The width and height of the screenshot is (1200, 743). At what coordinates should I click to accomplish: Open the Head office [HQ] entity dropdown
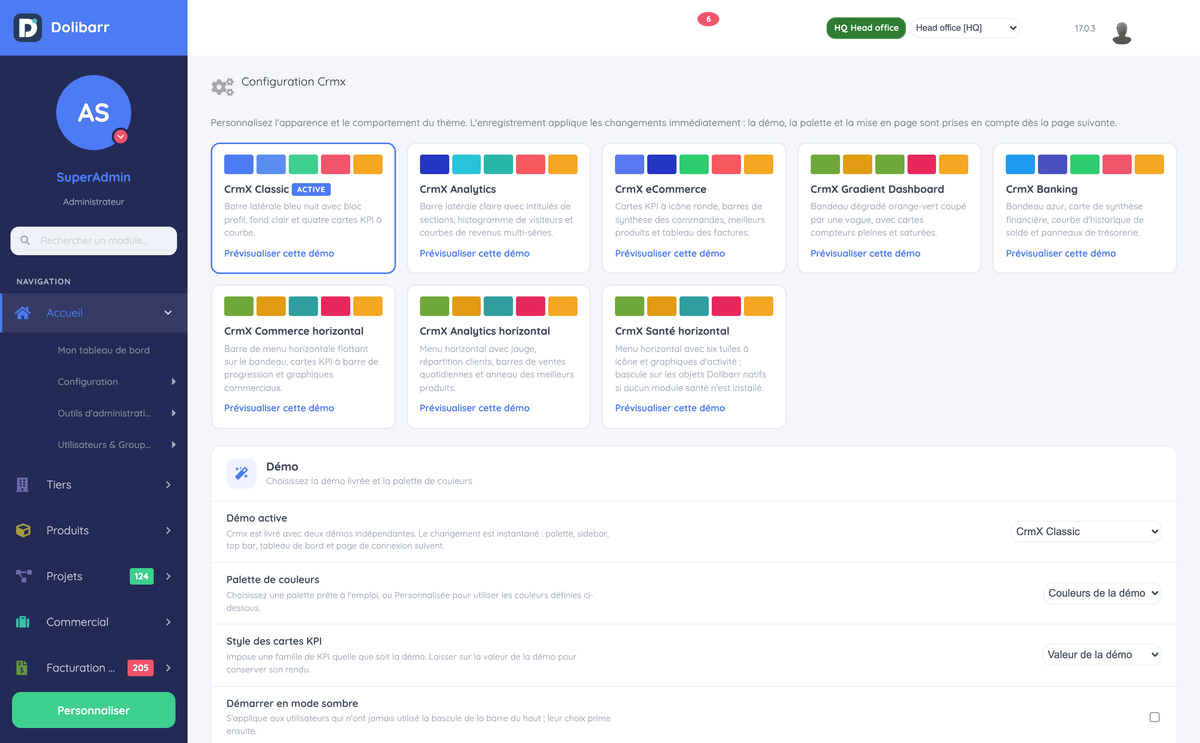966,28
